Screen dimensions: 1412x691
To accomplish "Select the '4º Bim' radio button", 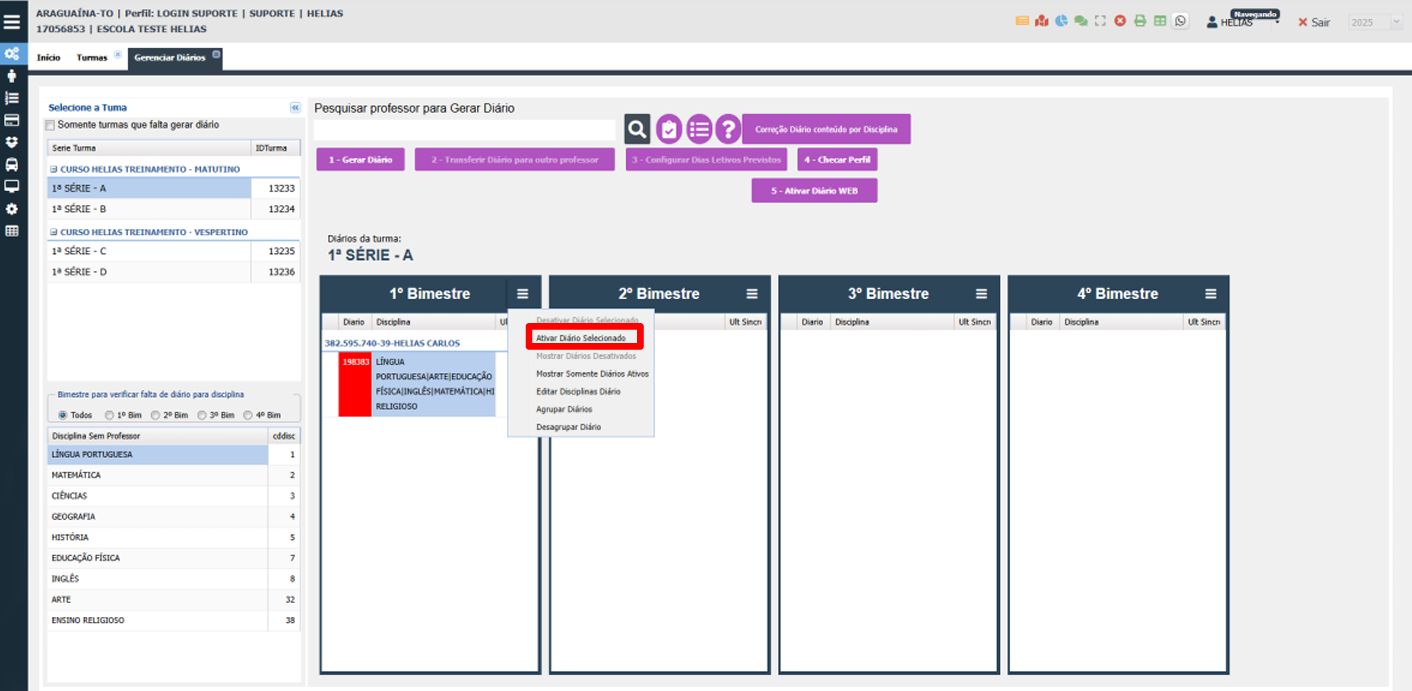I will click(248, 415).
